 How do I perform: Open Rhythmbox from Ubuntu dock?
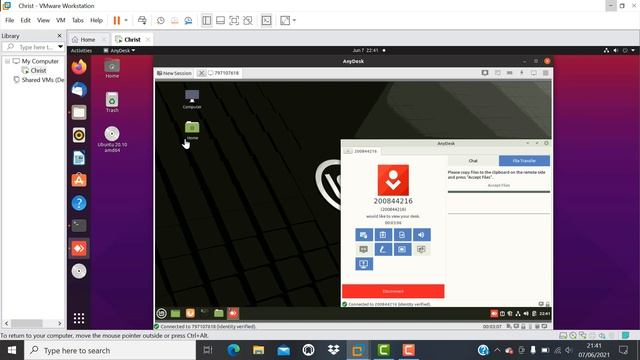click(x=79, y=135)
